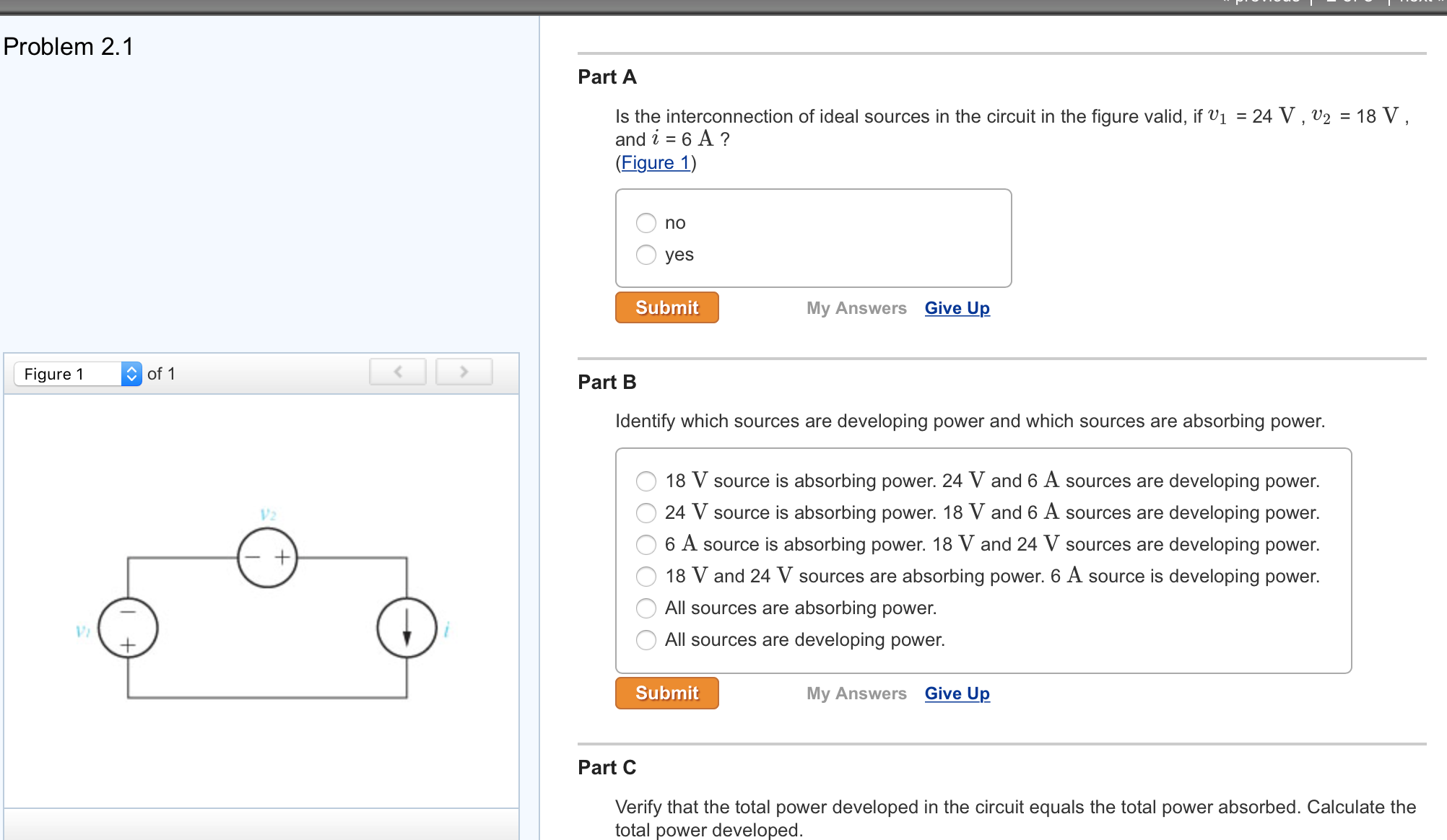Image resolution: width=1447 pixels, height=840 pixels.
Task: Submit the Part A answer
Action: (667, 307)
